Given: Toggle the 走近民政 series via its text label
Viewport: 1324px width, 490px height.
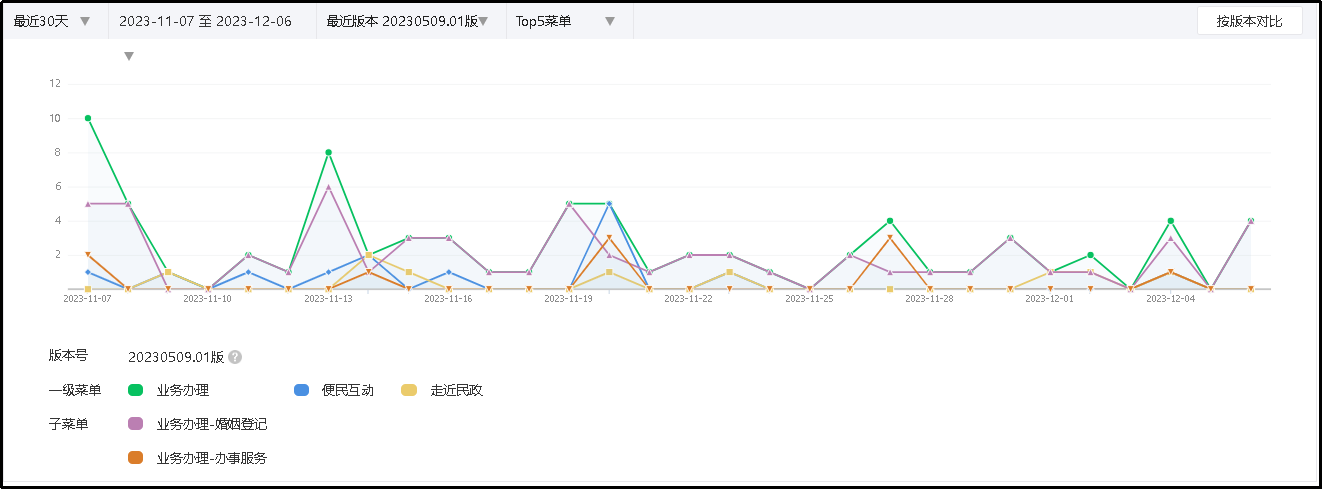Looking at the screenshot, I should [x=456, y=390].
